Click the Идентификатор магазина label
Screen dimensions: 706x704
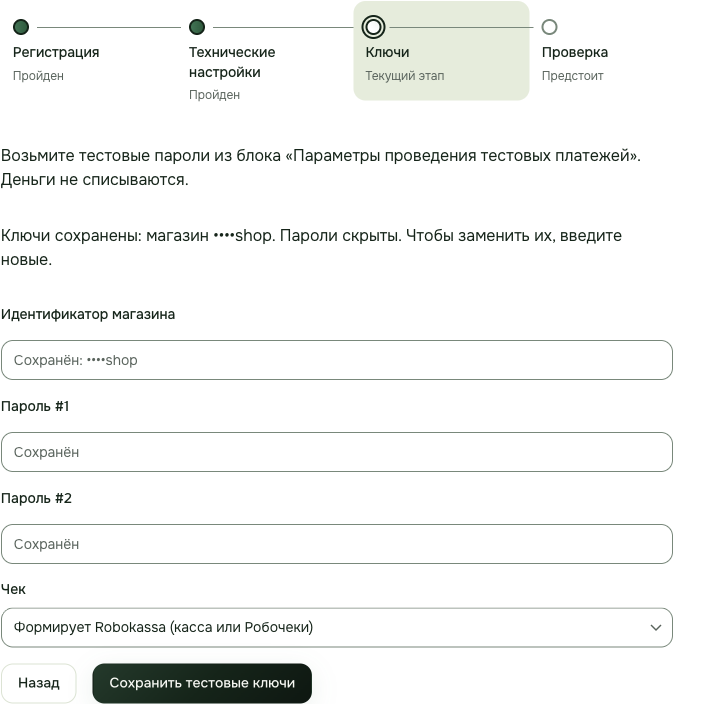[88, 314]
